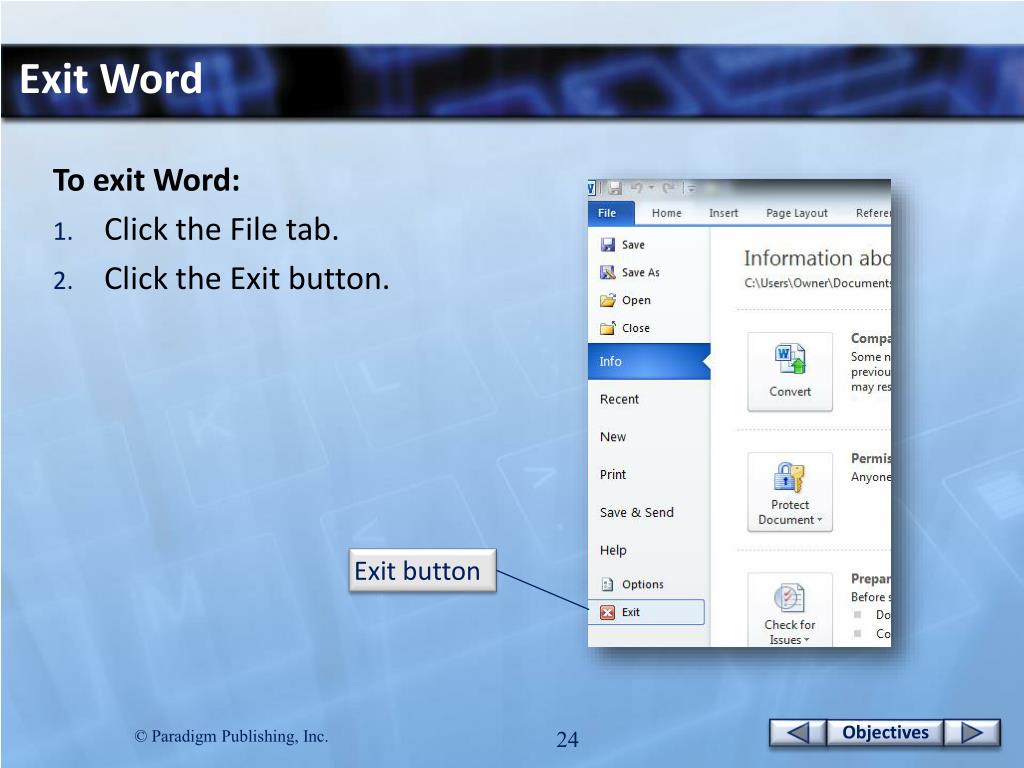Click the Convert document icon
Screen dimensions: 1024x768
[790, 359]
